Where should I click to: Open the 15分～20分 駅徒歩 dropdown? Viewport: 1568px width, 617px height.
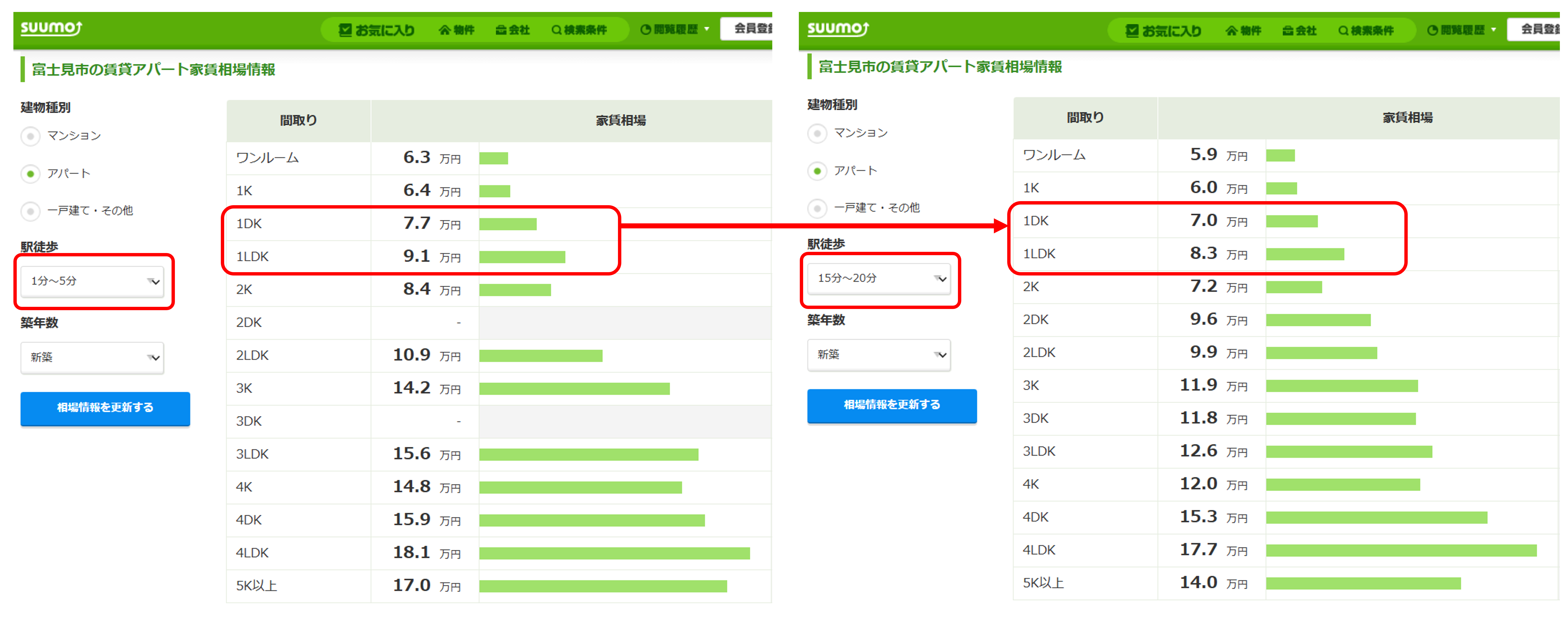tap(879, 279)
